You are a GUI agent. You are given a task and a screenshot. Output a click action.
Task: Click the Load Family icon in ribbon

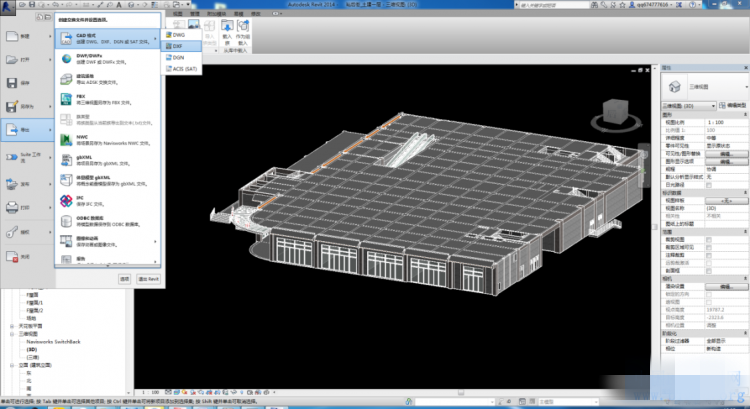pyautogui.click(x=227, y=26)
